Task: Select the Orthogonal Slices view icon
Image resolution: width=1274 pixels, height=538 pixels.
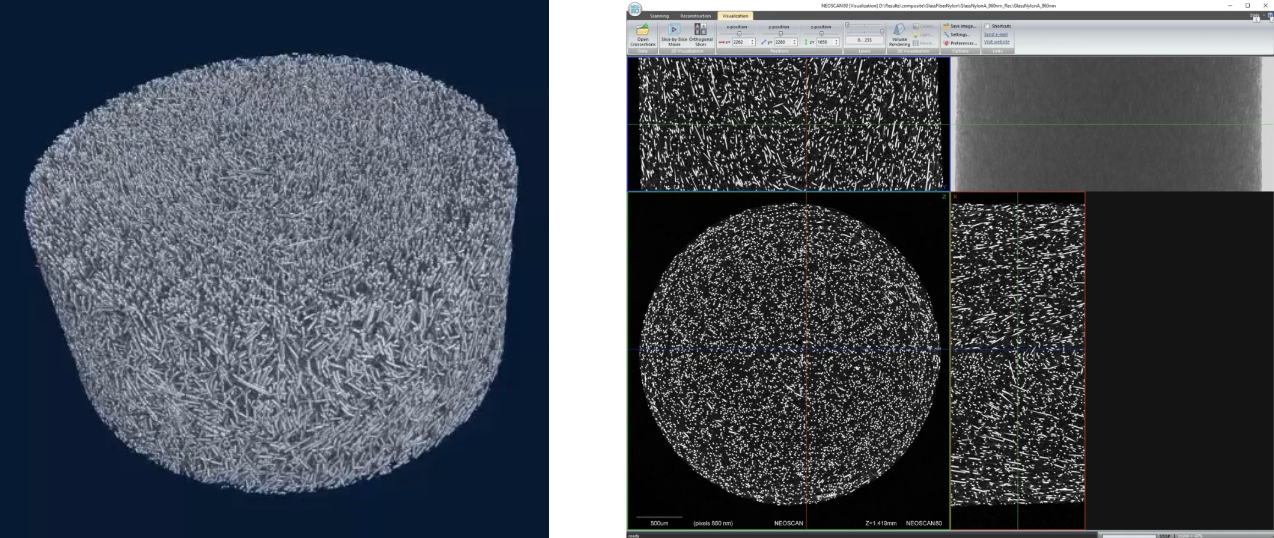Action: coord(700,31)
